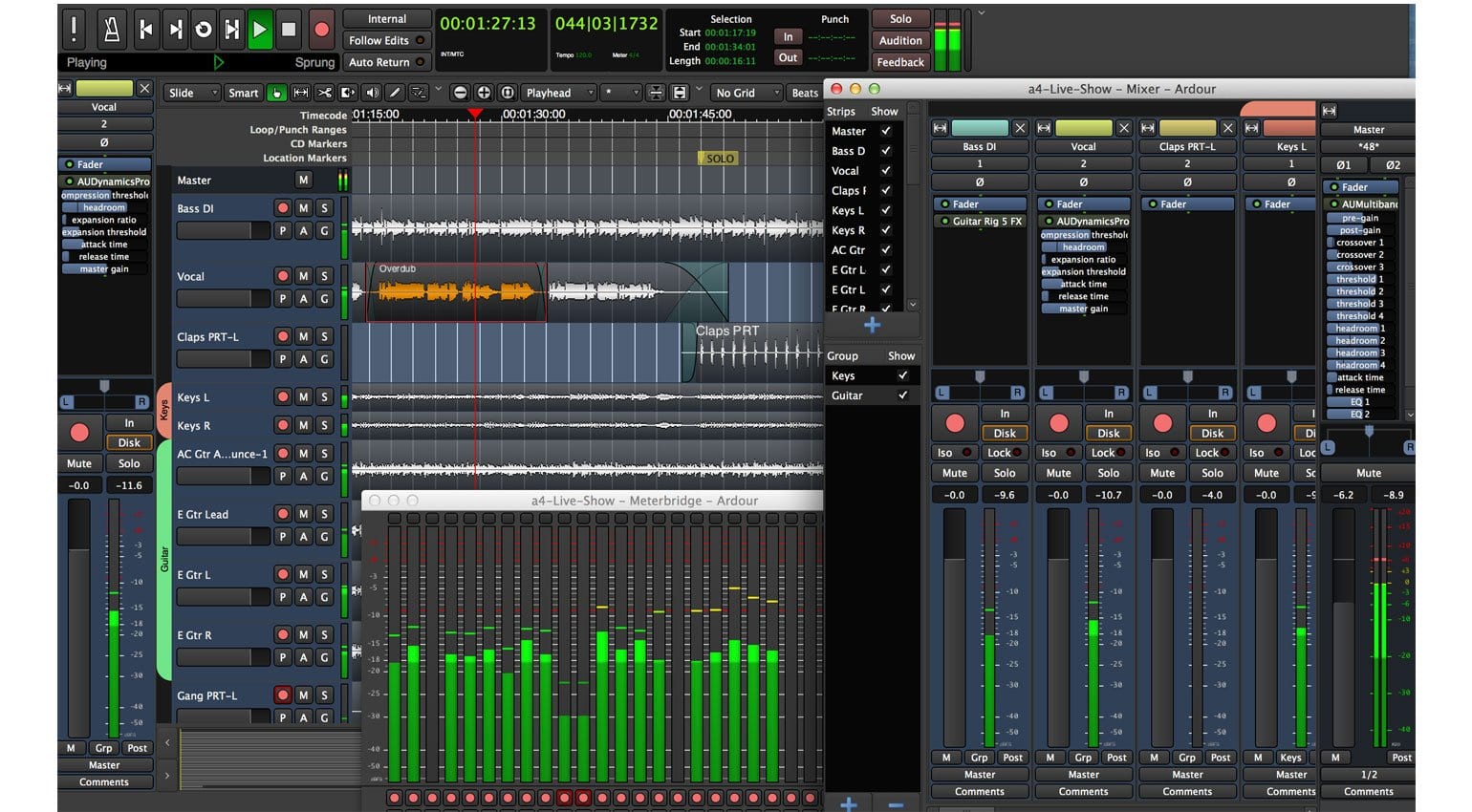Screen dimensions: 1472x812
Task: Click the Guitar group tab in editor
Action: pyautogui.click(x=163, y=561)
